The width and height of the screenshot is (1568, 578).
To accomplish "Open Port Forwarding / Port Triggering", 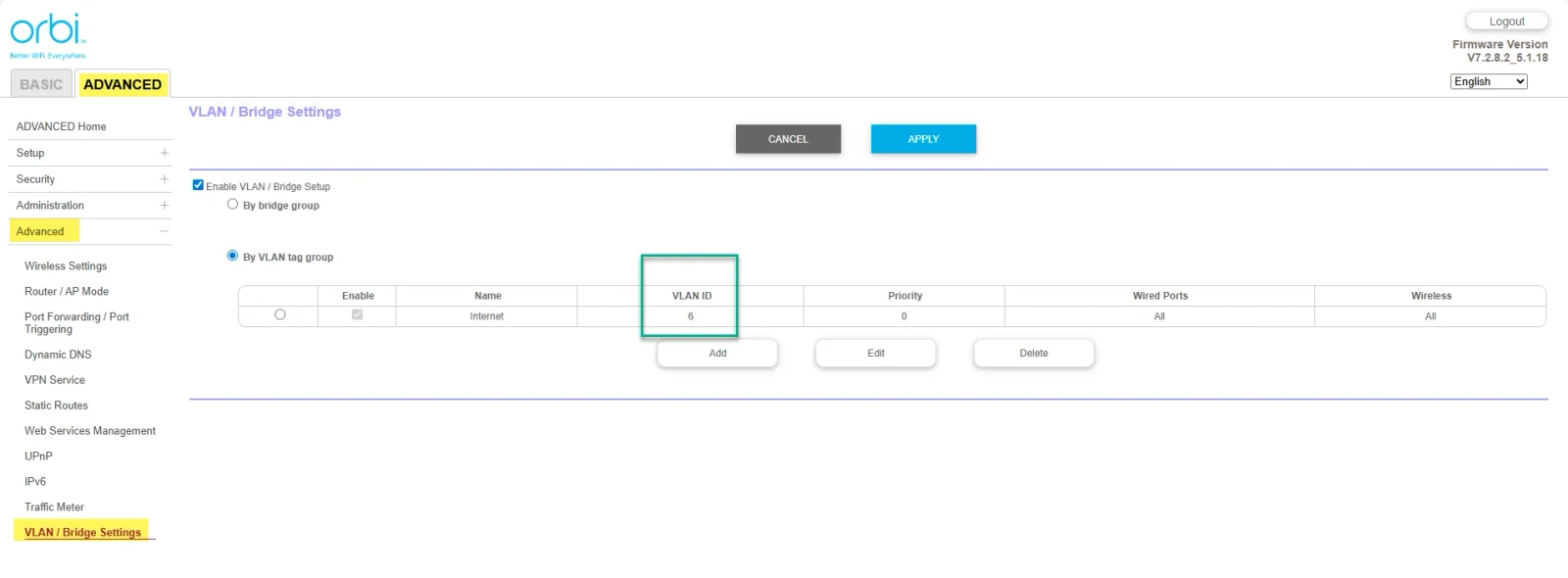I will [x=76, y=323].
